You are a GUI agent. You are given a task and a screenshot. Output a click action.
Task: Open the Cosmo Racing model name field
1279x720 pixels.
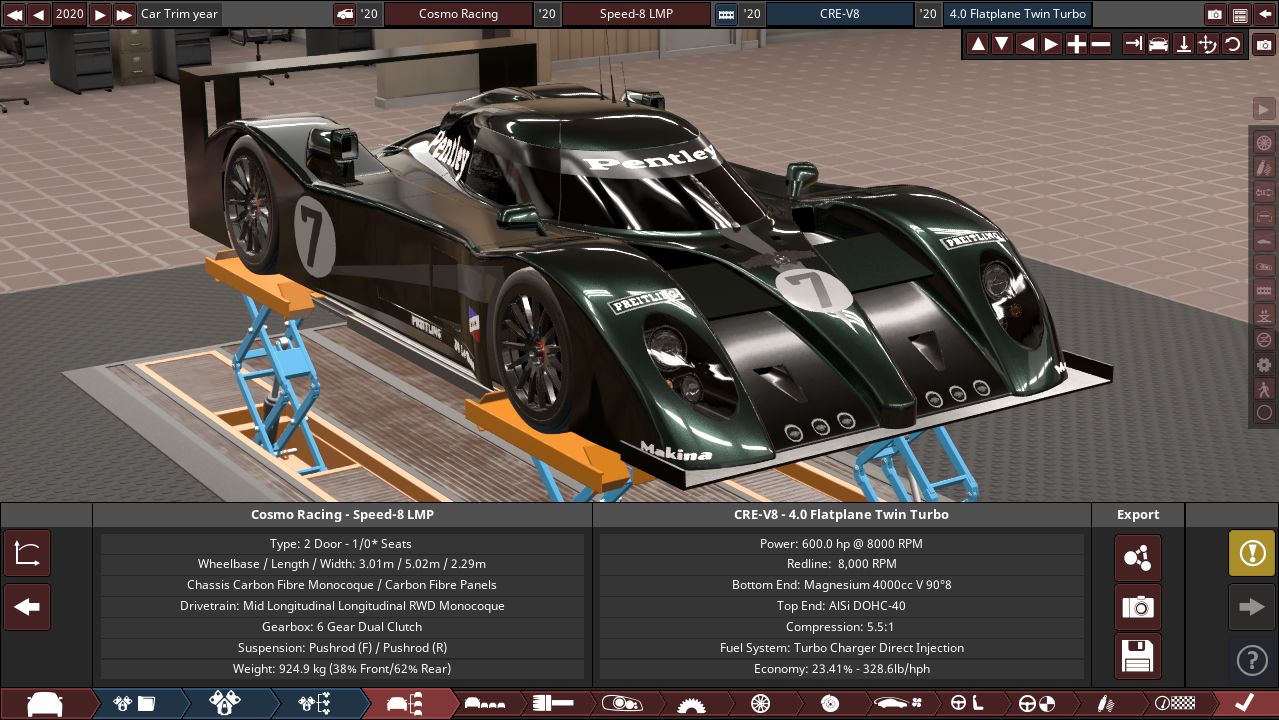pos(458,14)
